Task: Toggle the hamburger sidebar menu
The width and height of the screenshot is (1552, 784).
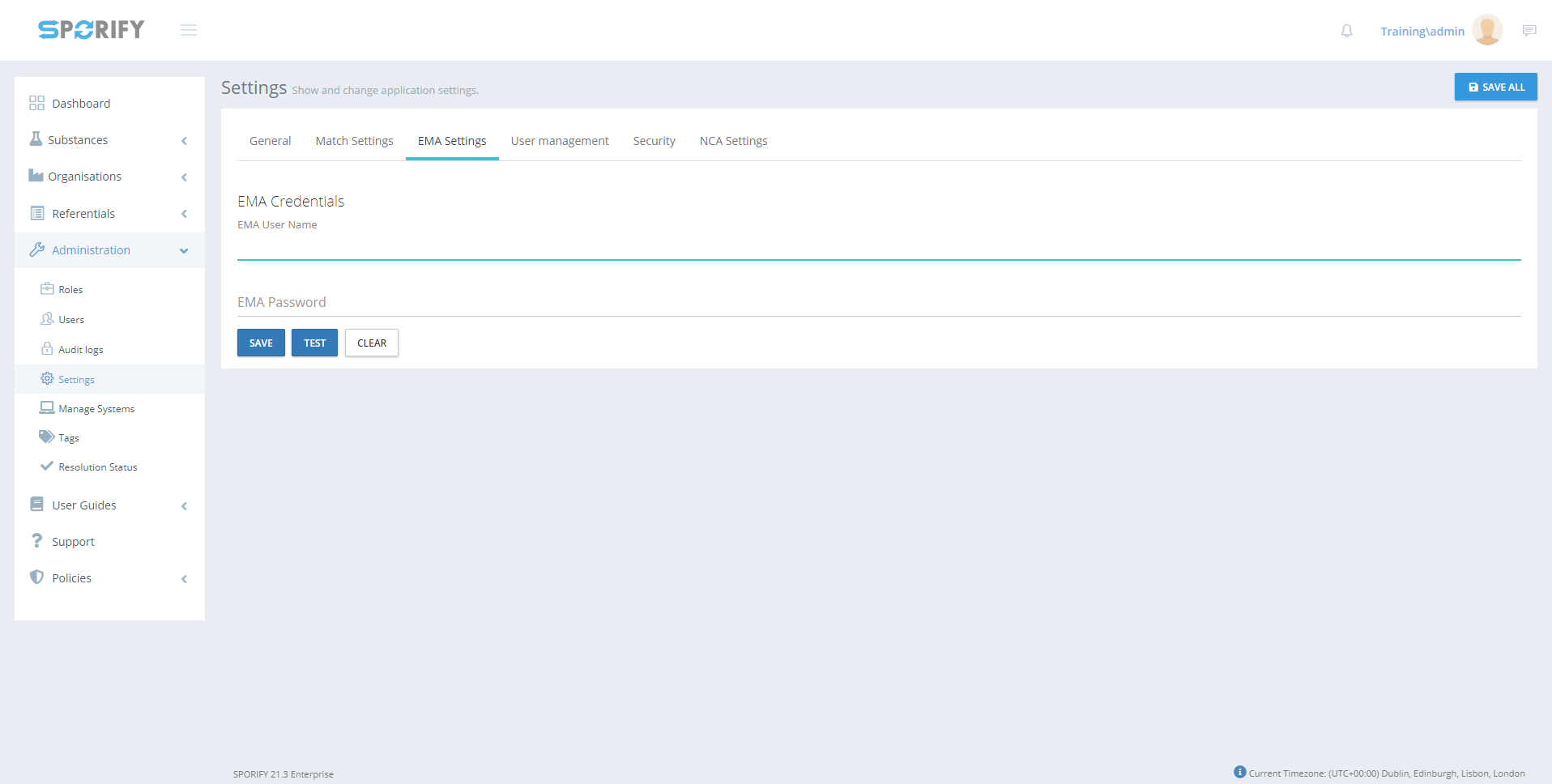Action: click(x=189, y=30)
